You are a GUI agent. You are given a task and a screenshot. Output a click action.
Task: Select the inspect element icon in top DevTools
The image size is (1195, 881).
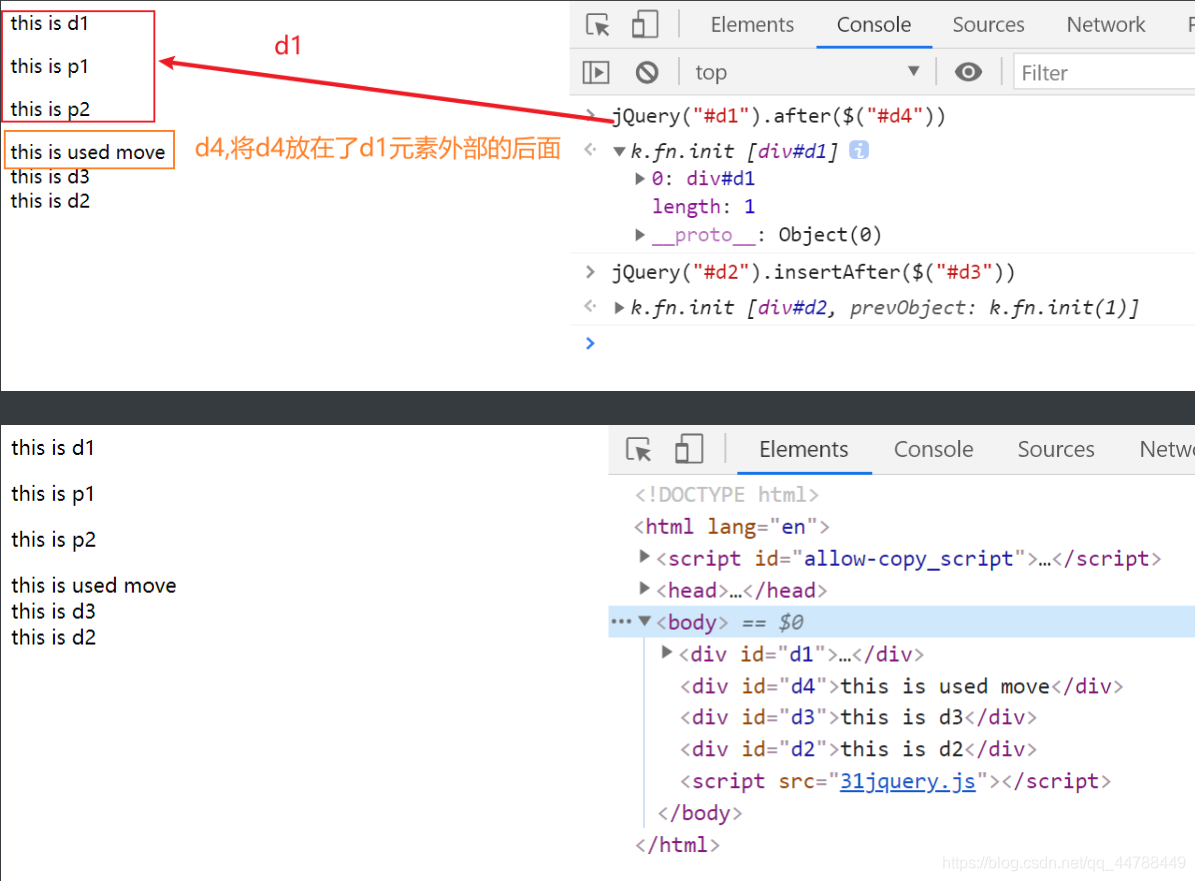coord(598,24)
